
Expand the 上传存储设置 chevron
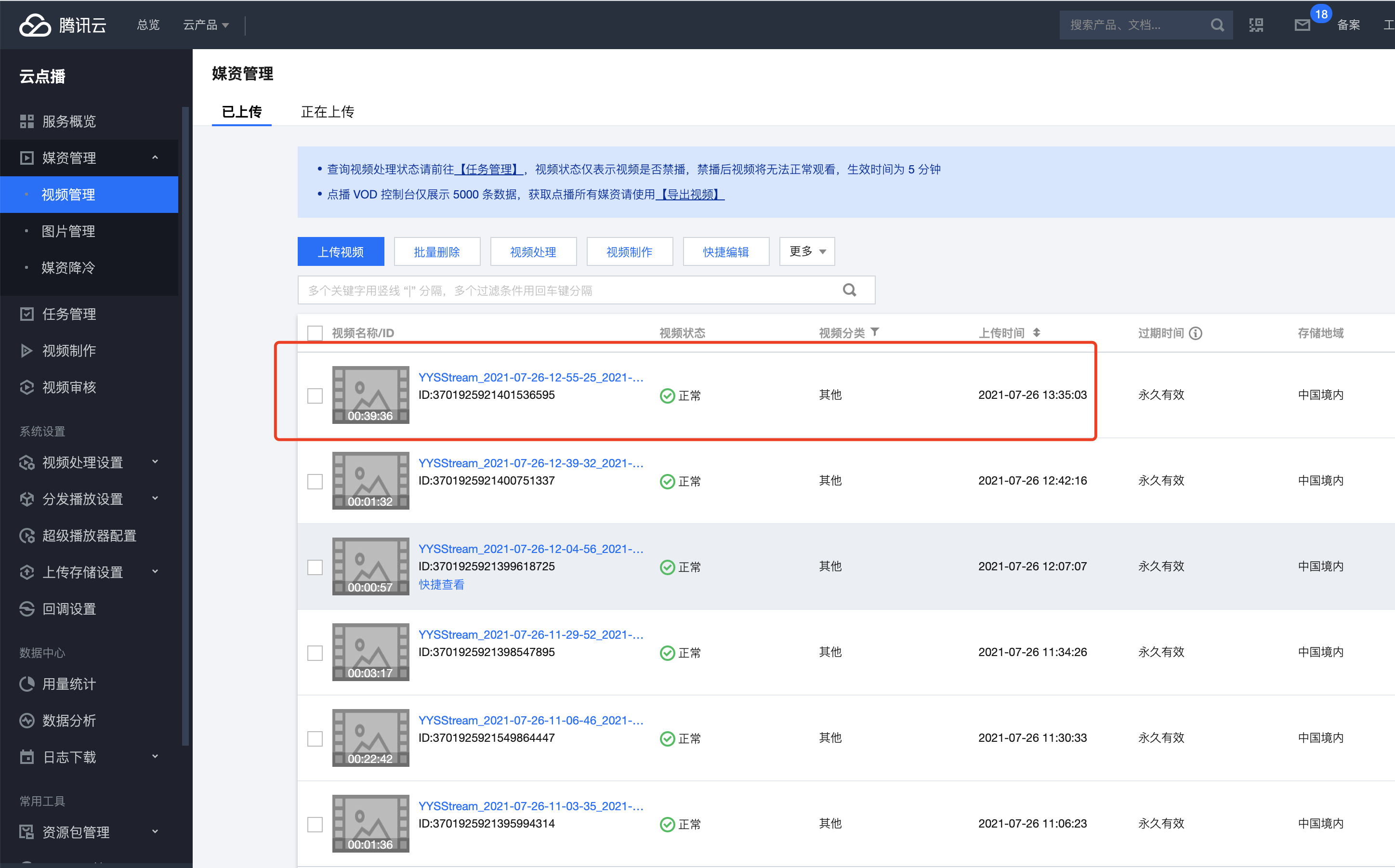click(x=155, y=571)
